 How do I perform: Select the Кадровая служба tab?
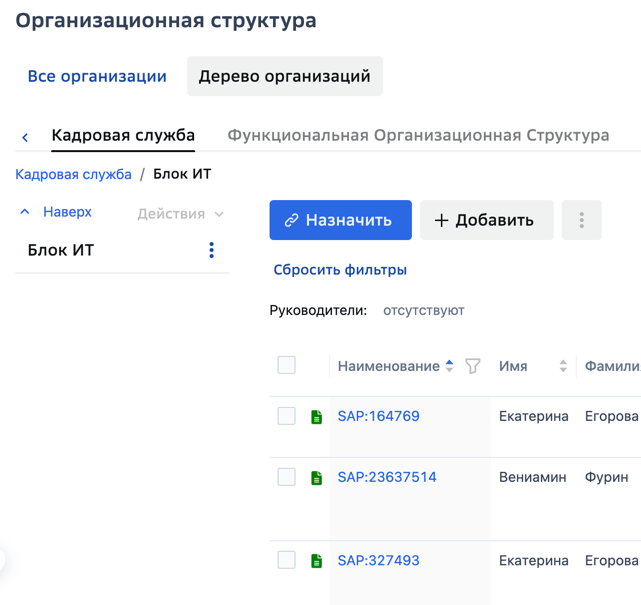tap(123, 135)
